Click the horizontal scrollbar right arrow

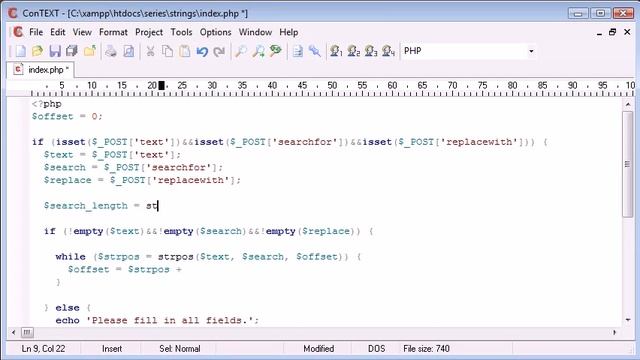tap(615, 332)
